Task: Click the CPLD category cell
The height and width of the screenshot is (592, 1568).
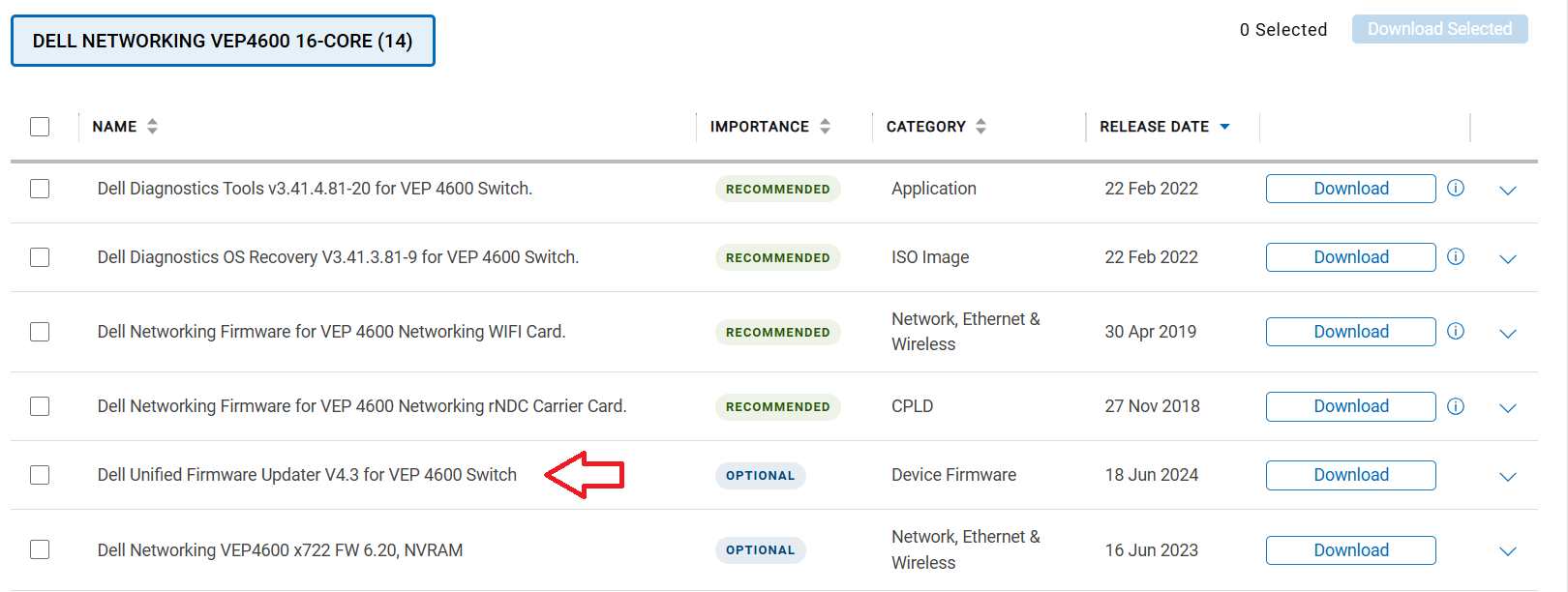Action: pos(912,406)
